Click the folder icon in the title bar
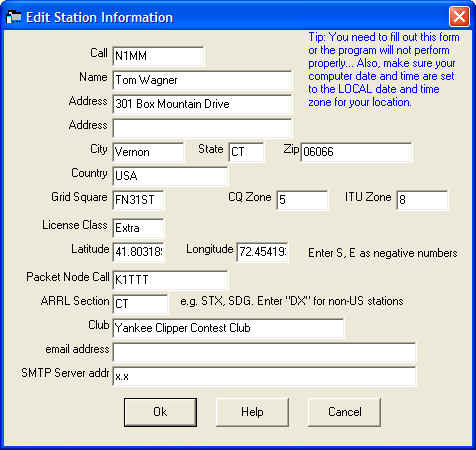The image size is (476, 450). (14, 17)
